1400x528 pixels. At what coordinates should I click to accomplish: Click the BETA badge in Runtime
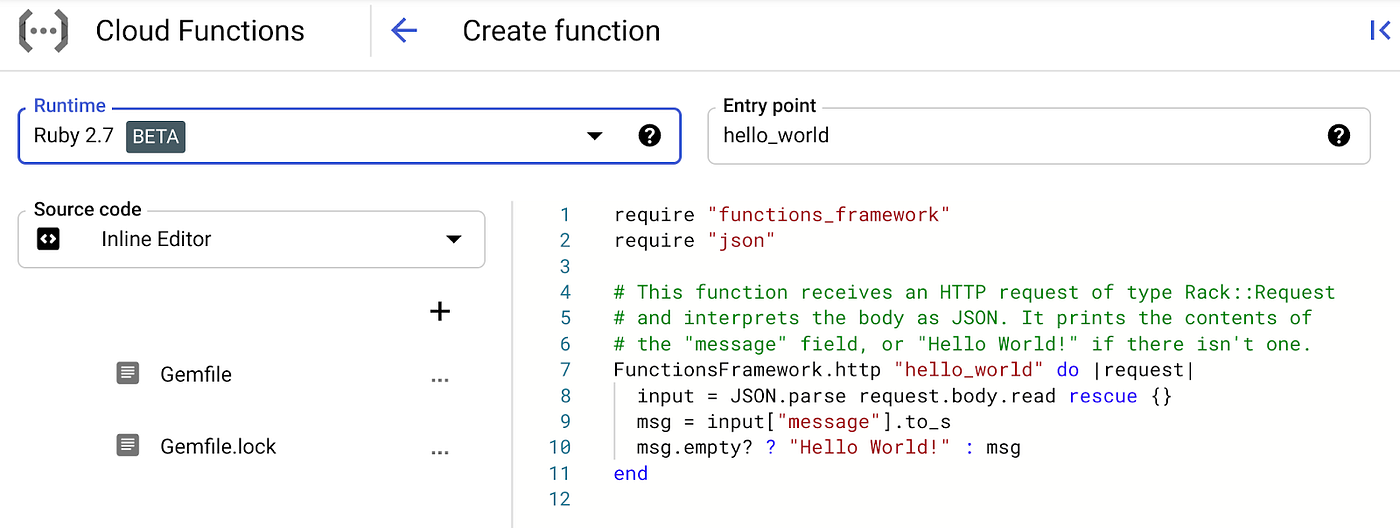pos(156,136)
